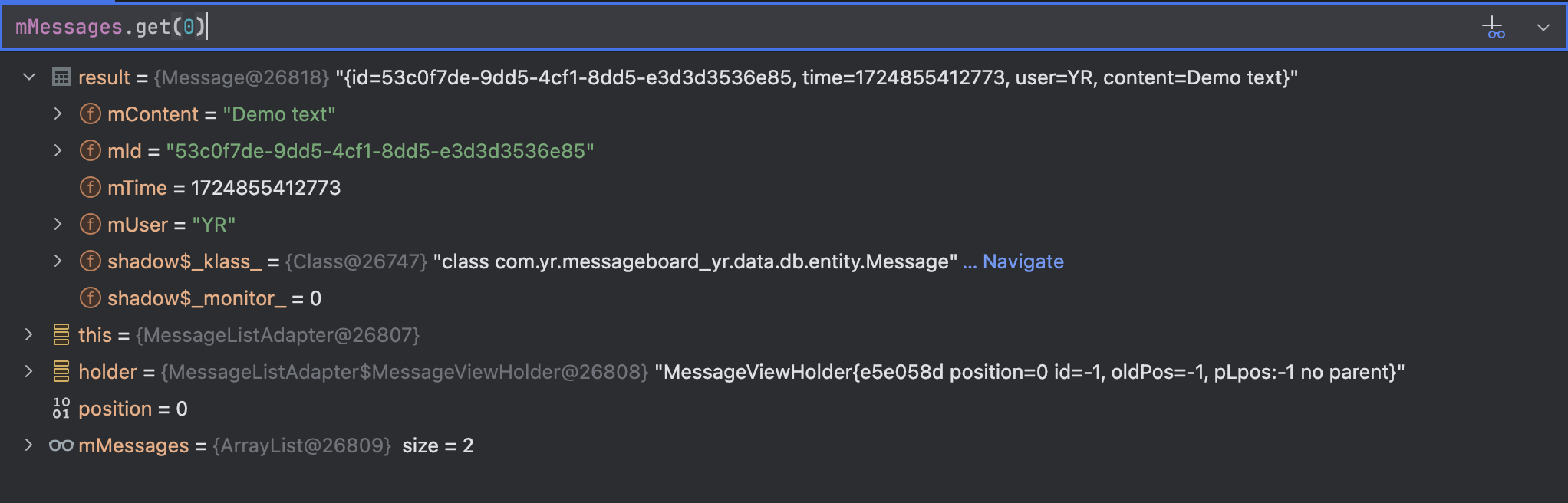Screen dimensions: 1568x503
Task: Click the mTime field icon
Action: [x=91, y=188]
